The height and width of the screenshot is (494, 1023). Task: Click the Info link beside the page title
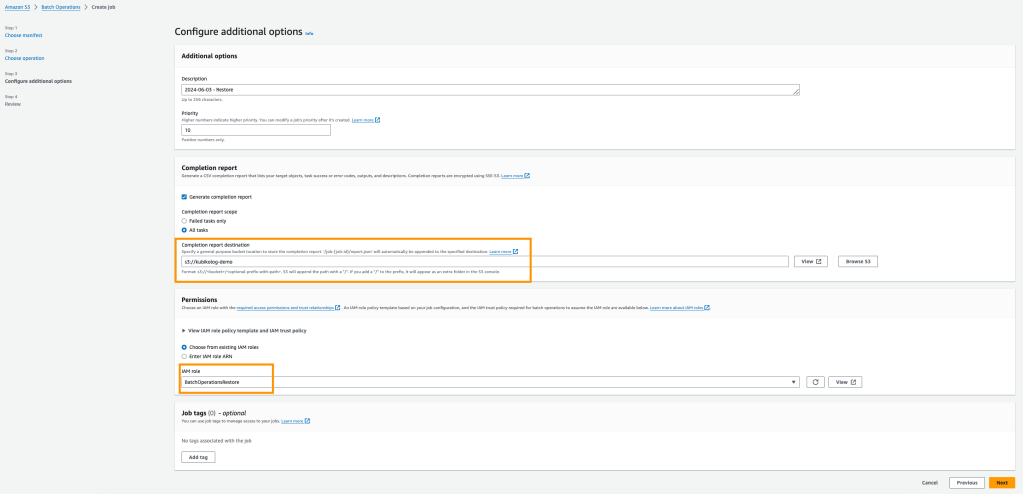click(309, 33)
